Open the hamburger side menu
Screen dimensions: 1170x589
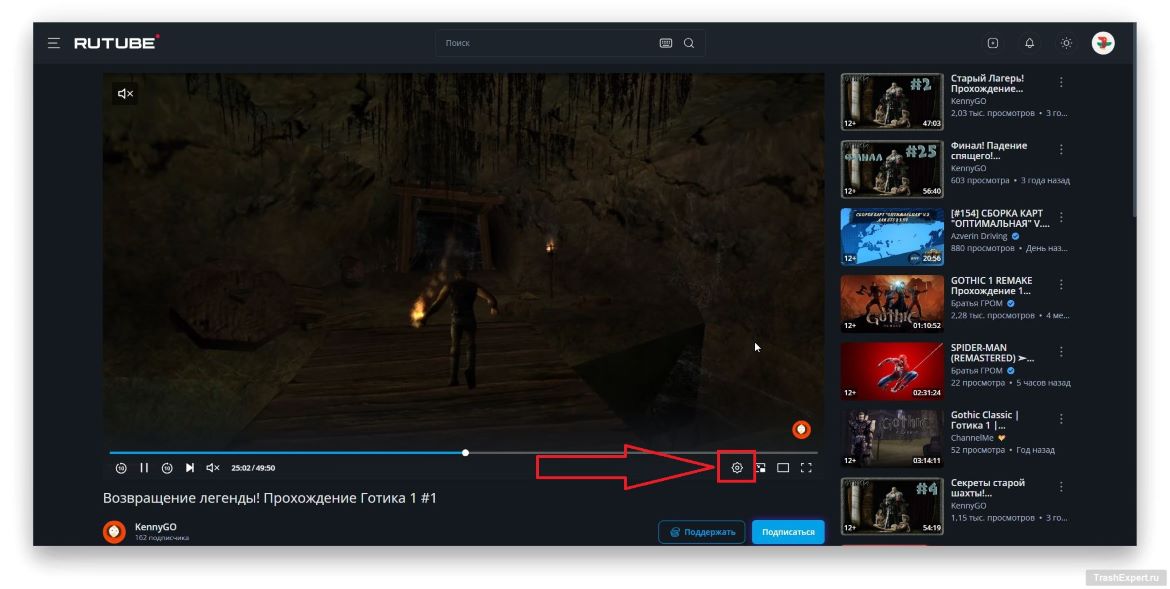(x=53, y=43)
